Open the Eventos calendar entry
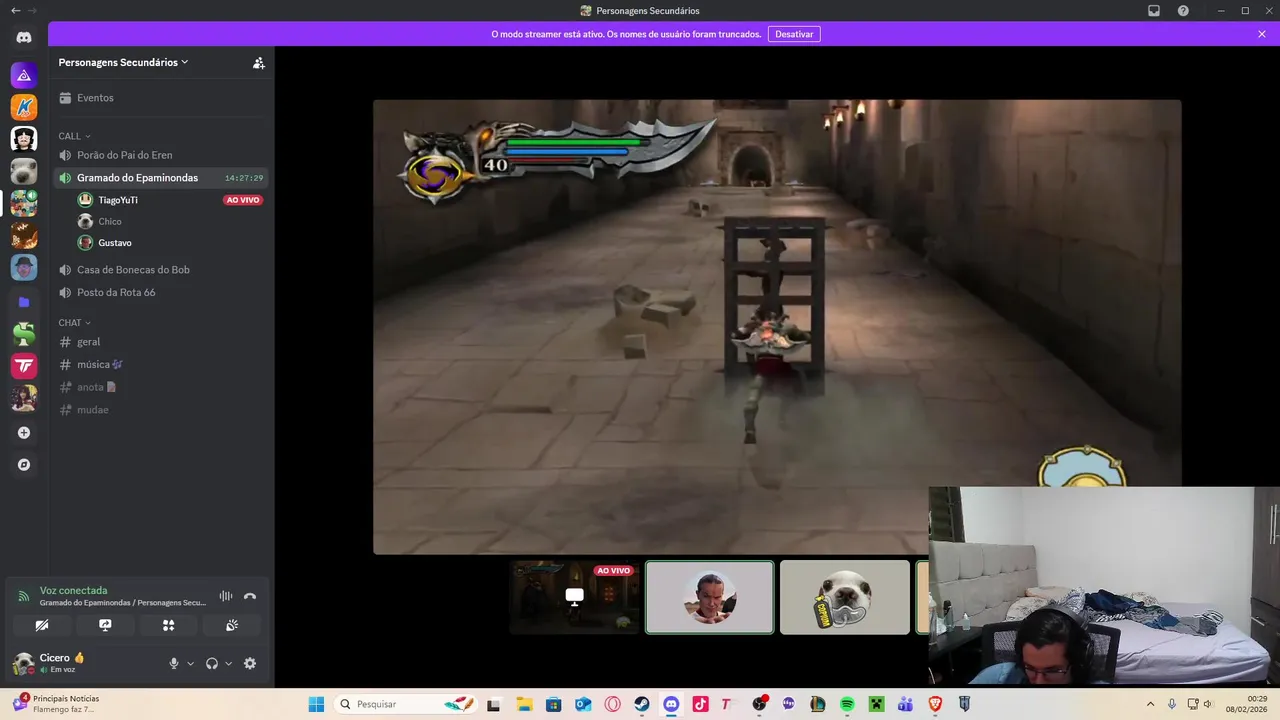The image size is (1280, 720). pyautogui.click(x=160, y=98)
